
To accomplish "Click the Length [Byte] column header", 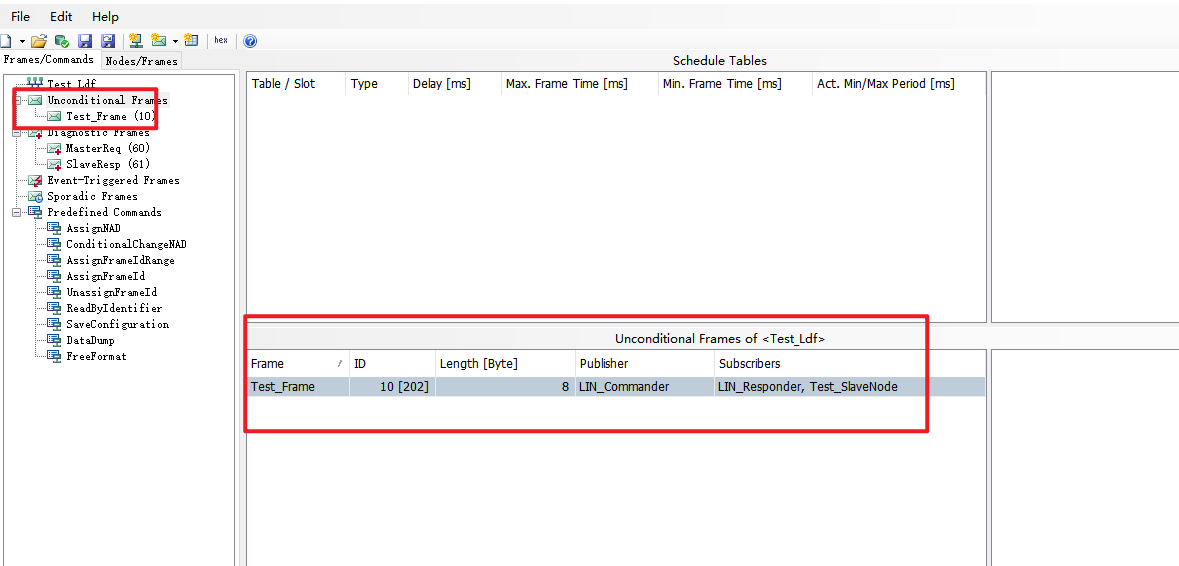I will pyautogui.click(x=505, y=364).
